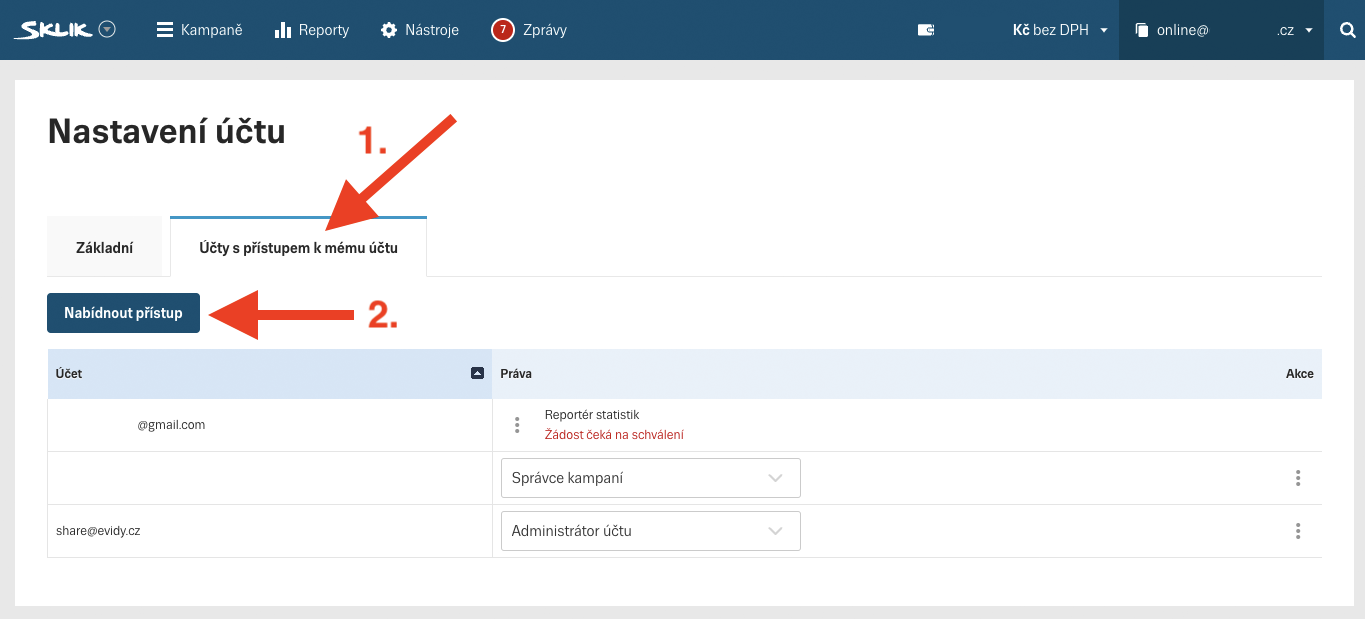Click the search magnifier icon
1365x619 pixels.
coord(1347,30)
